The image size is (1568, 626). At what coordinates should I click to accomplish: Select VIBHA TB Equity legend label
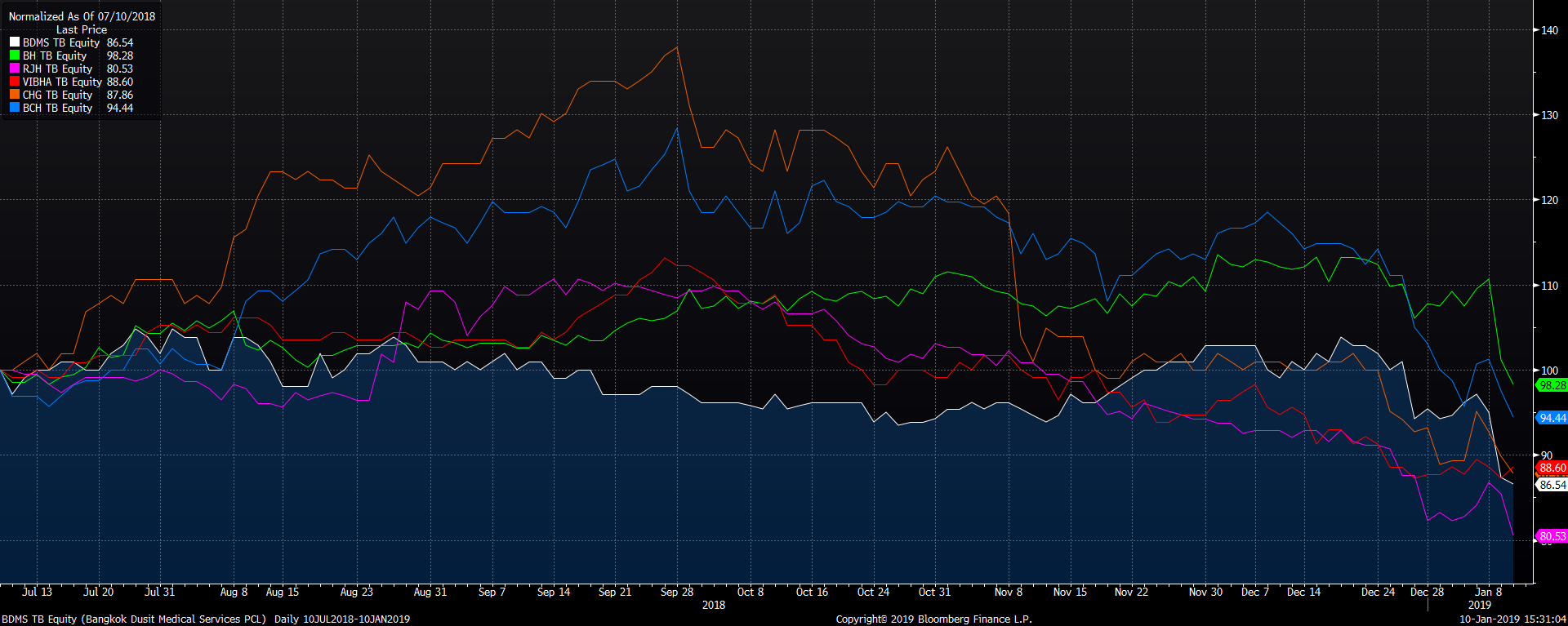[62, 82]
